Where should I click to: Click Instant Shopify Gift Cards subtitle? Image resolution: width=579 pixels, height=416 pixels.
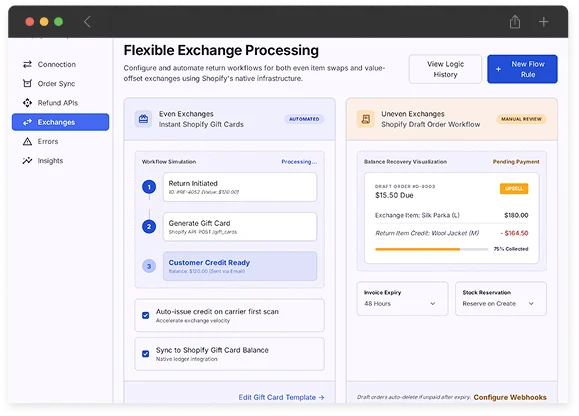point(201,124)
